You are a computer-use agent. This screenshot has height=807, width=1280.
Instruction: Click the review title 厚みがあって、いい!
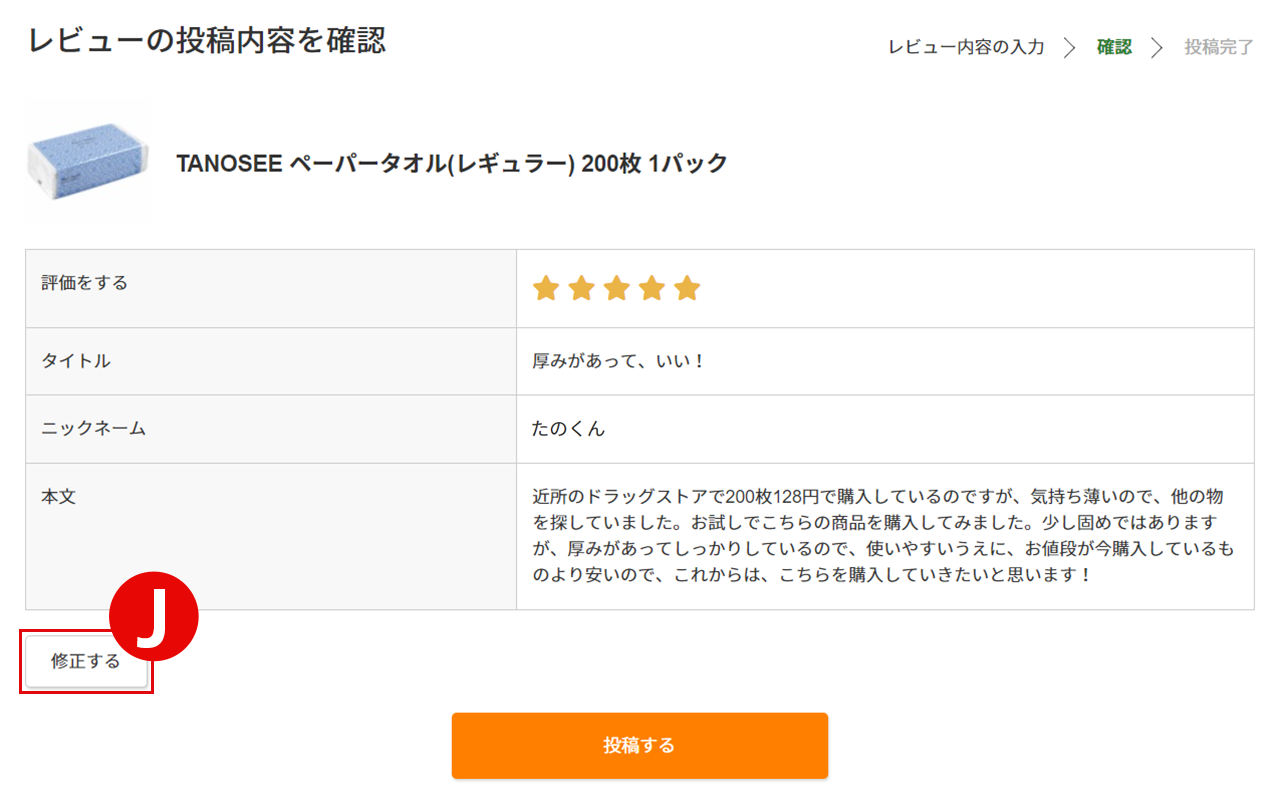(x=619, y=361)
